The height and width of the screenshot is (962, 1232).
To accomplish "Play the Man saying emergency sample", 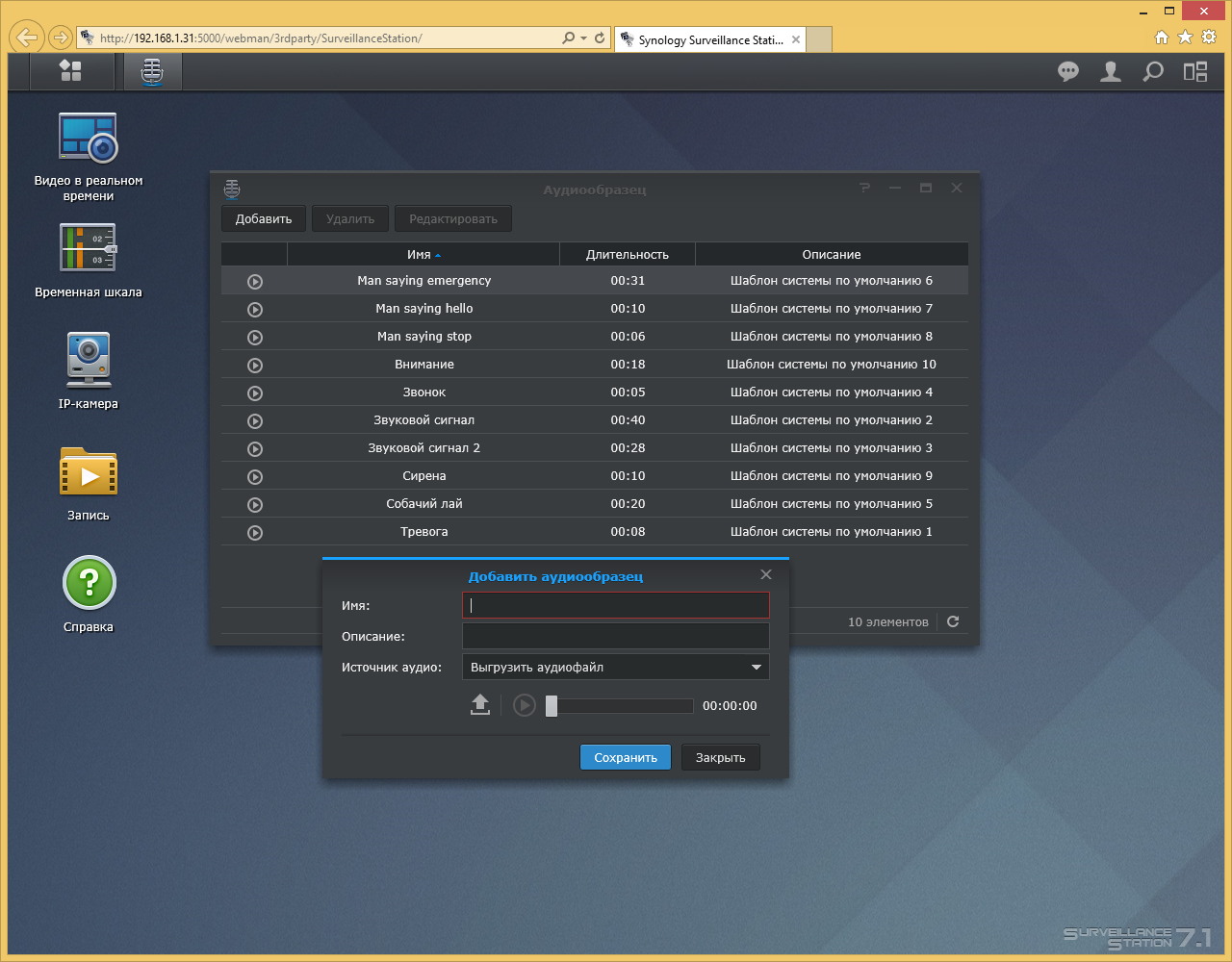I will click(255, 281).
